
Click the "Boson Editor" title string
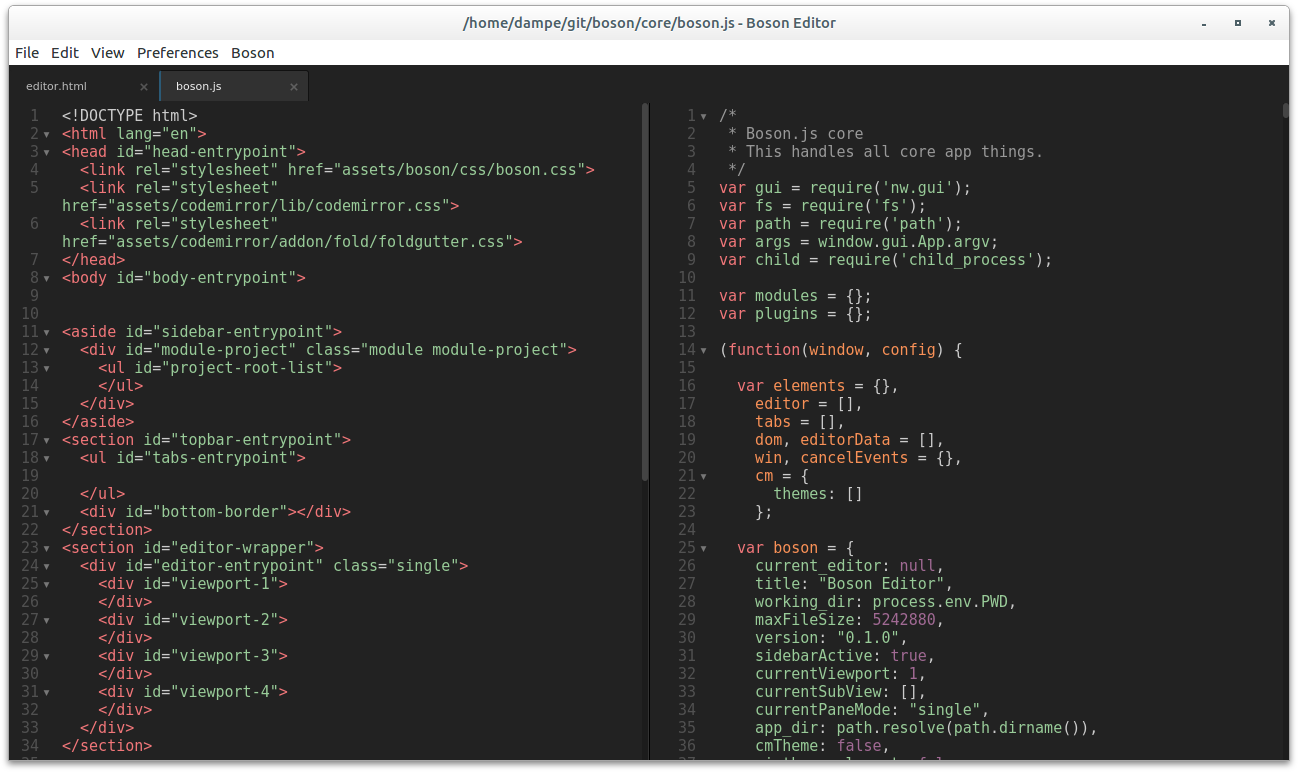click(881, 584)
